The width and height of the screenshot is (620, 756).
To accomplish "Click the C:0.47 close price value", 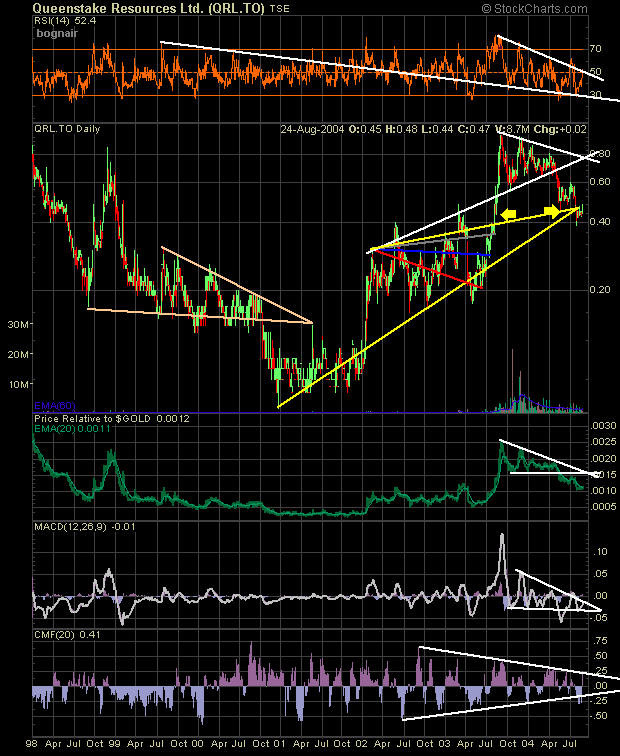I will [473, 129].
